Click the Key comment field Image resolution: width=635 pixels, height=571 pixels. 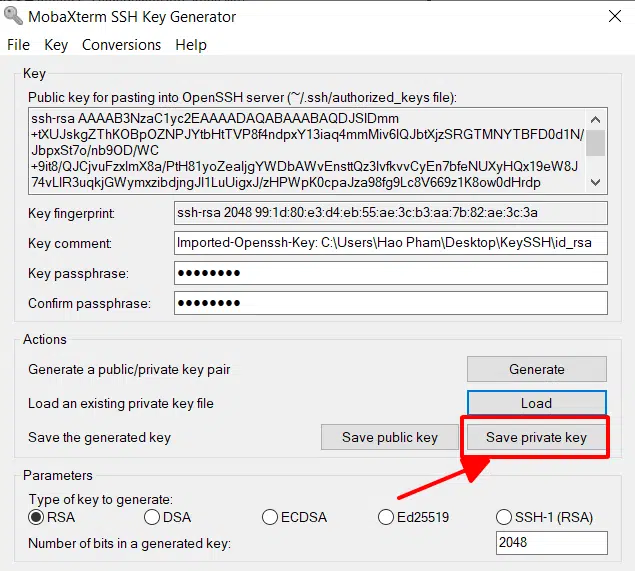click(390, 243)
